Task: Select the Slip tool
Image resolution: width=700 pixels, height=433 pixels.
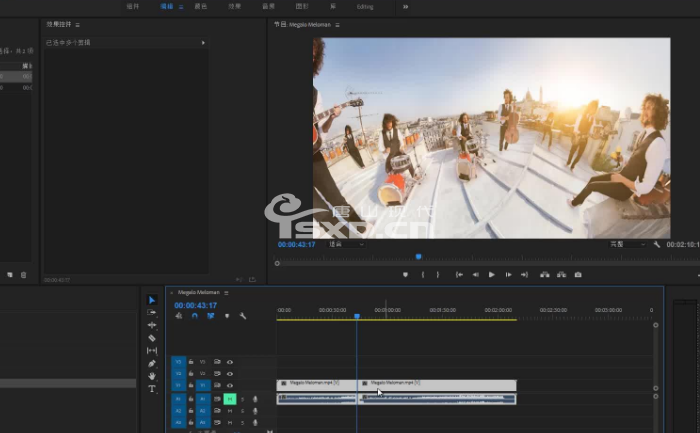Action: coord(152,350)
